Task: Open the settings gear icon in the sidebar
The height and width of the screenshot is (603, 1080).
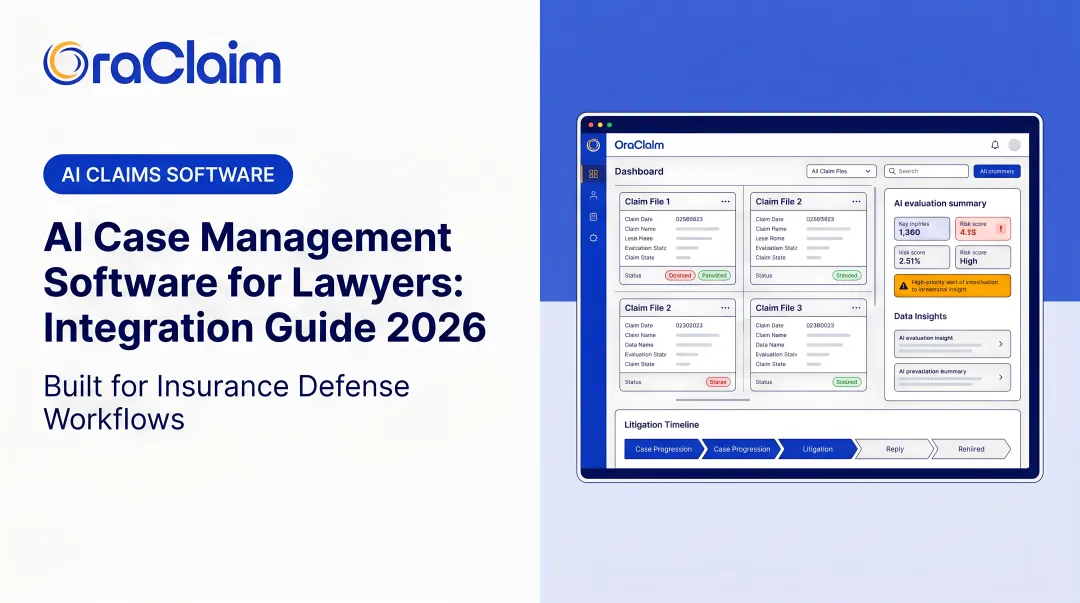Action: (x=593, y=238)
